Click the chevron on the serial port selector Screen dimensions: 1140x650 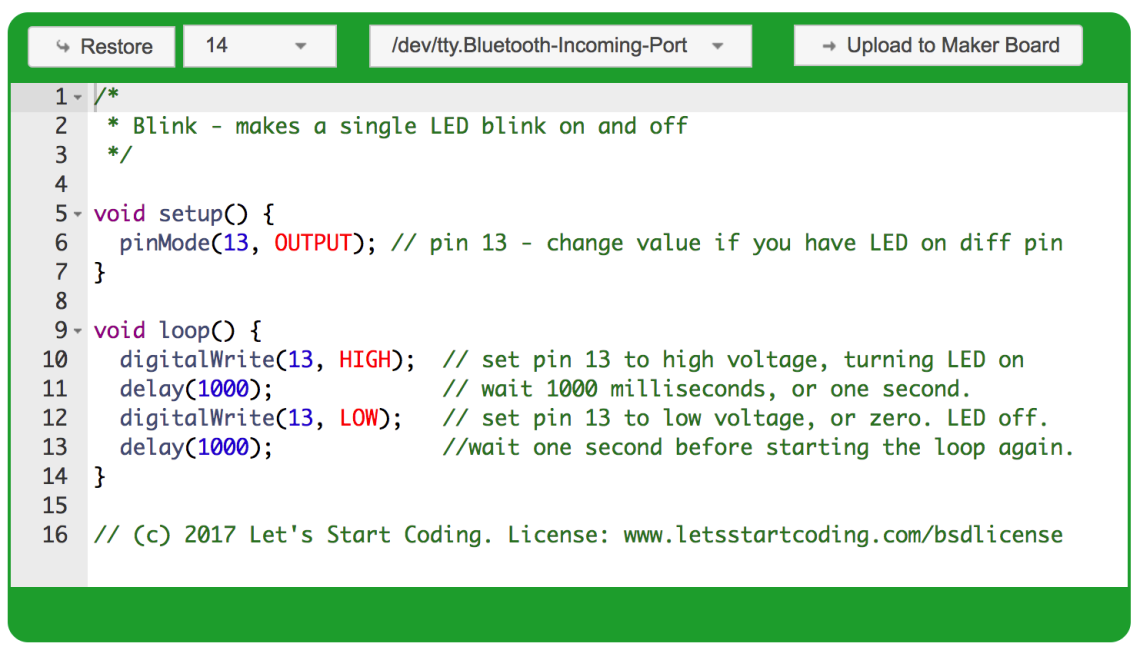pos(715,45)
